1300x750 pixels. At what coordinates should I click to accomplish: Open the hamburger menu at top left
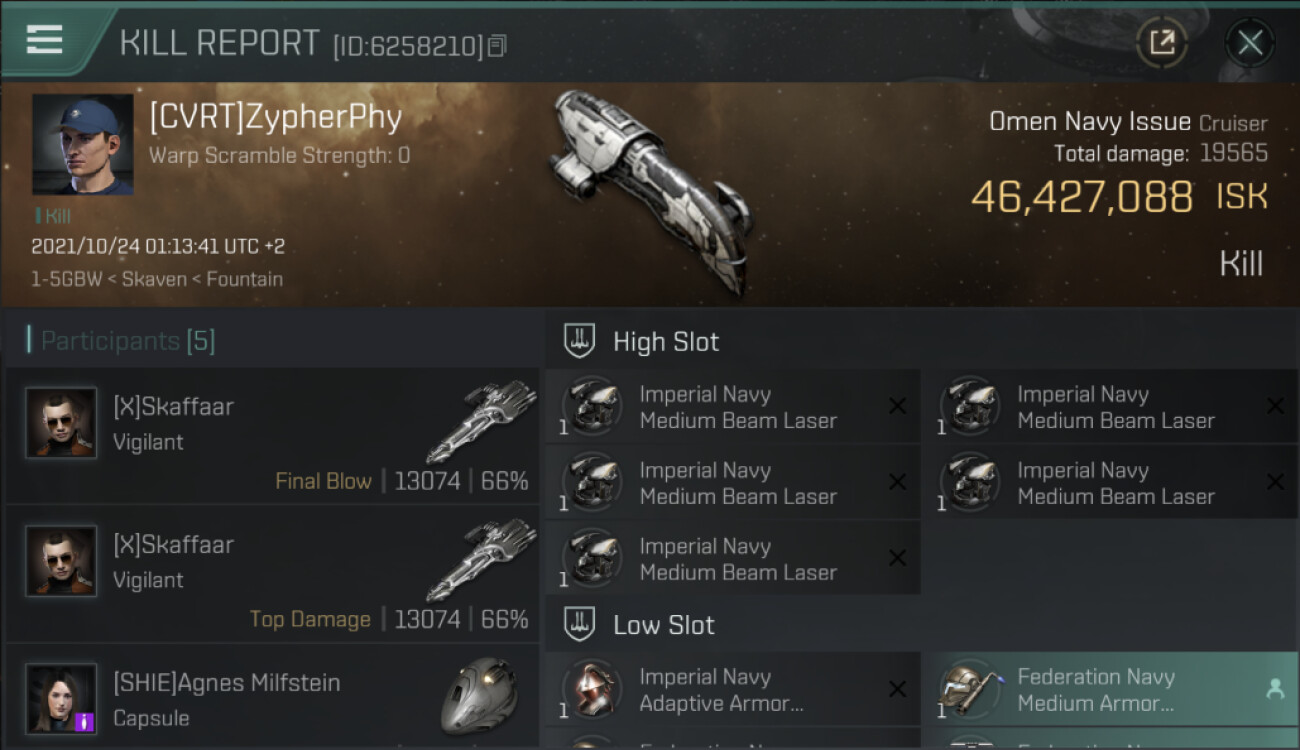point(45,40)
